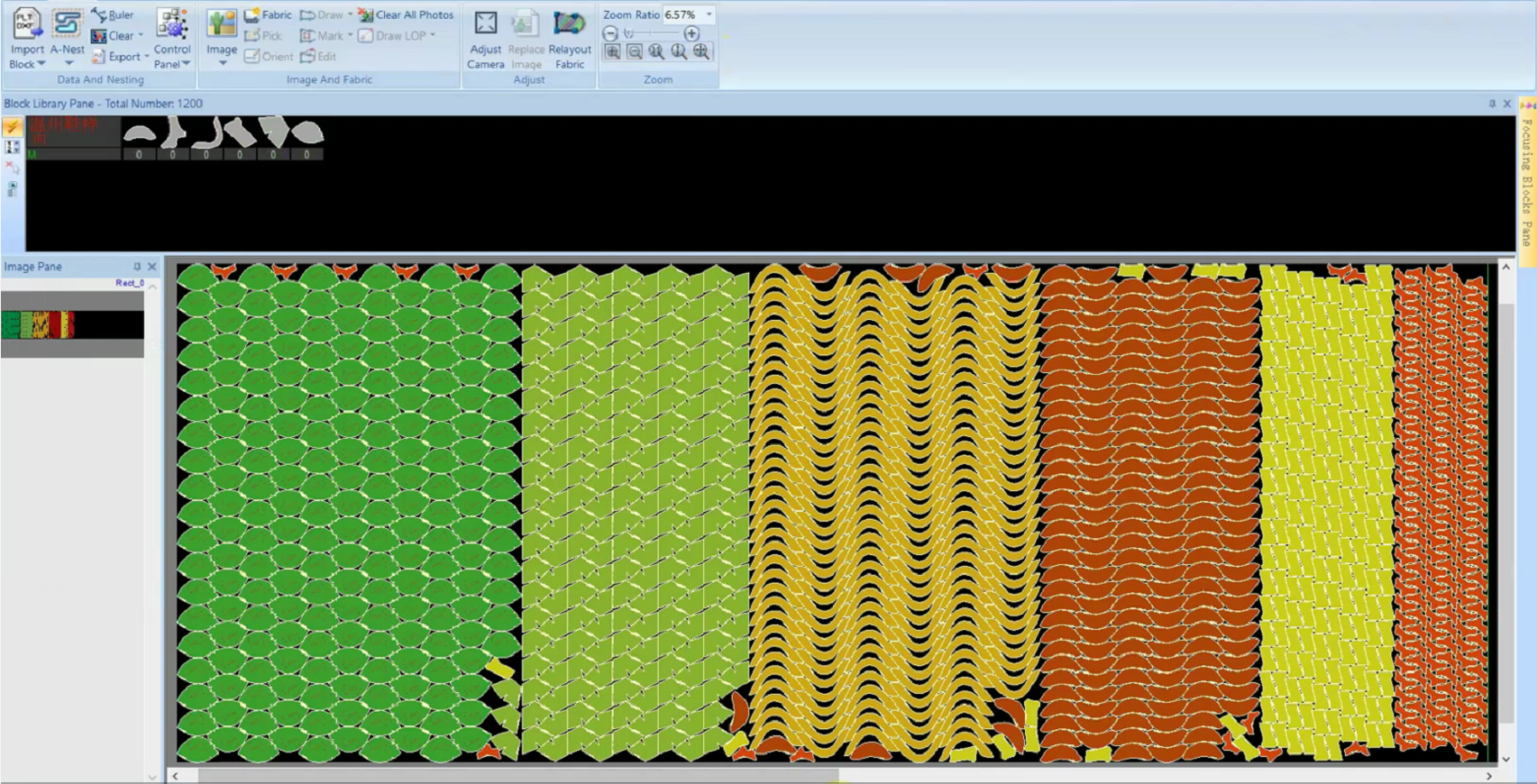Click the first zoom-in magnifier icon
Image resolution: width=1537 pixels, height=784 pixels.
612,52
